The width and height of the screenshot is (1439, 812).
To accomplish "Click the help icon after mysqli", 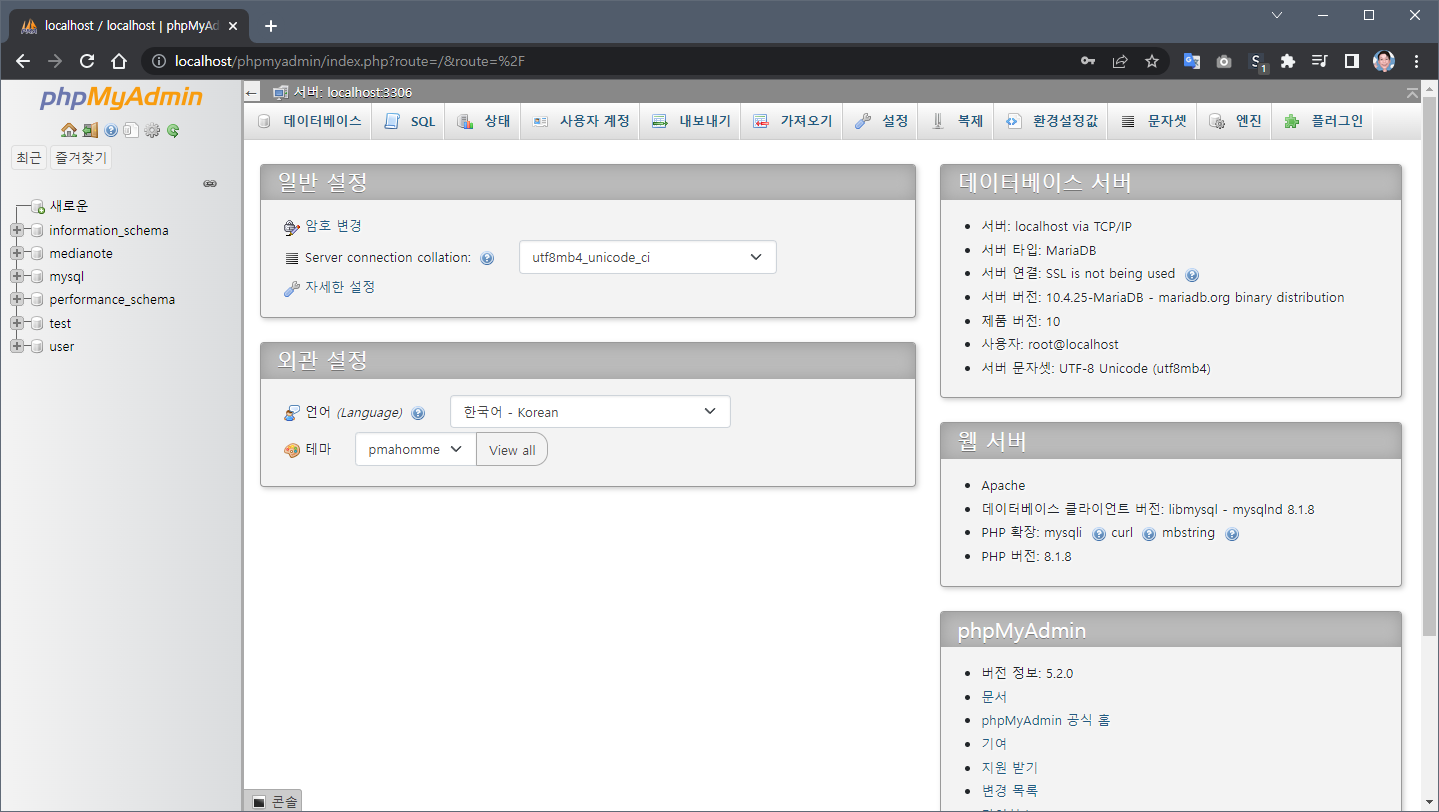I will click(1098, 534).
